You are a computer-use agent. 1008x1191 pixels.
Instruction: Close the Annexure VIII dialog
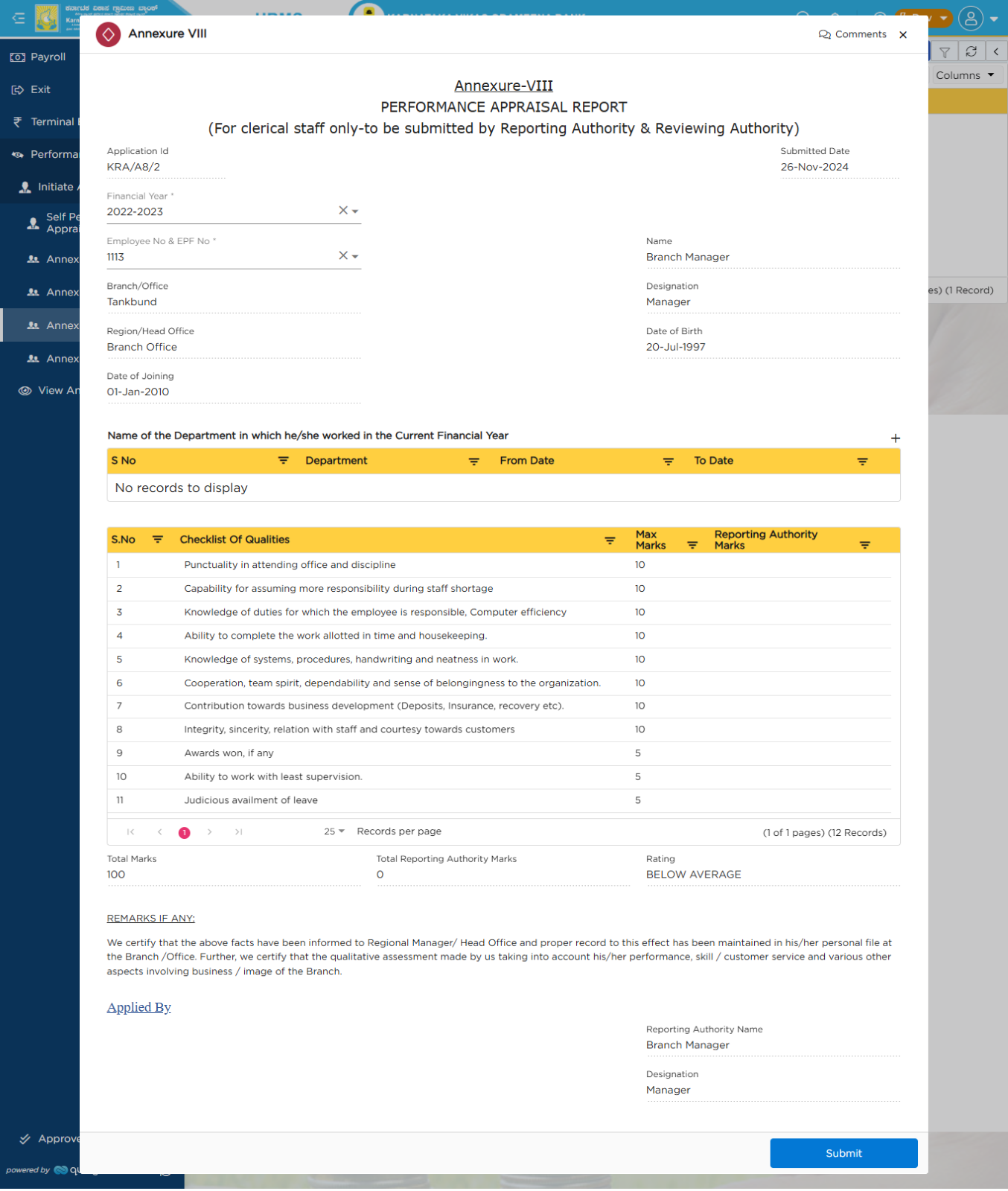click(903, 35)
